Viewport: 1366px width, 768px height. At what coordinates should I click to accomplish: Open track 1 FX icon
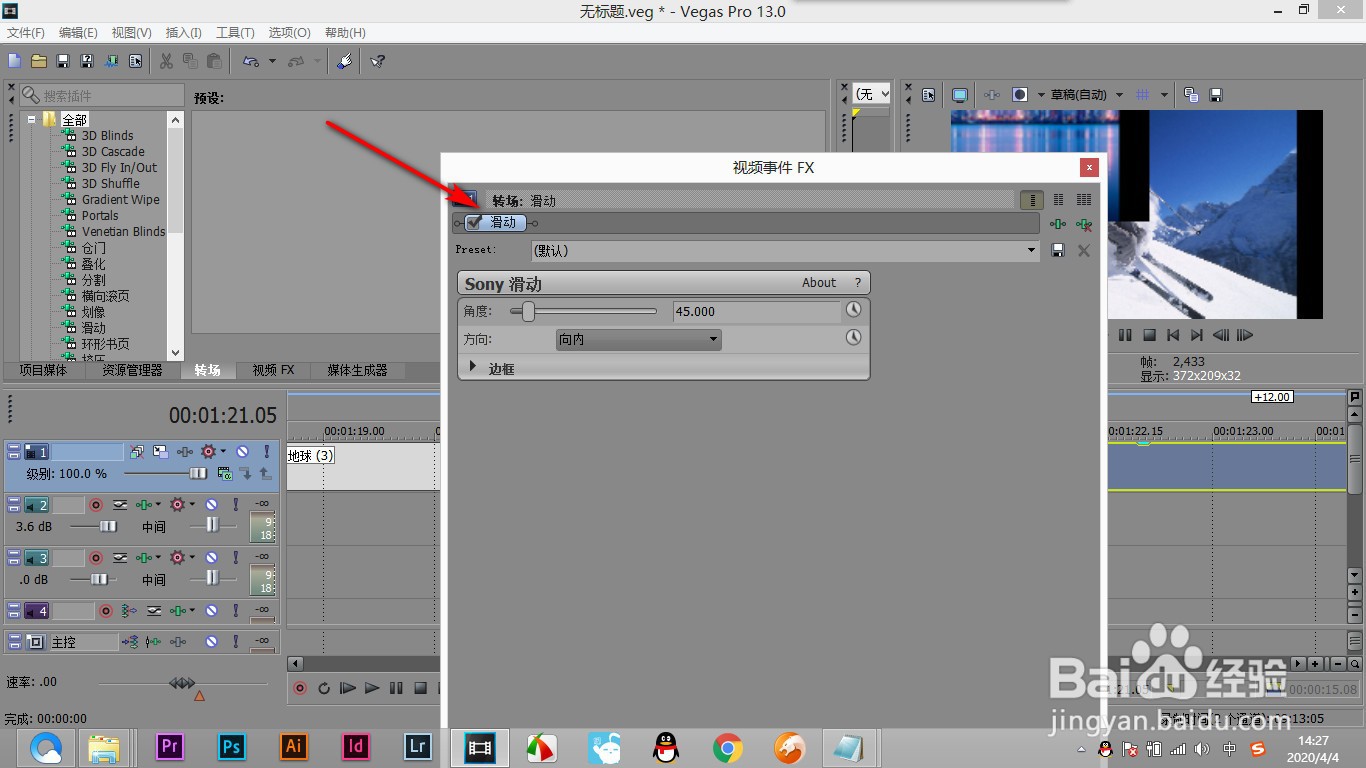click(x=185, y=452)
